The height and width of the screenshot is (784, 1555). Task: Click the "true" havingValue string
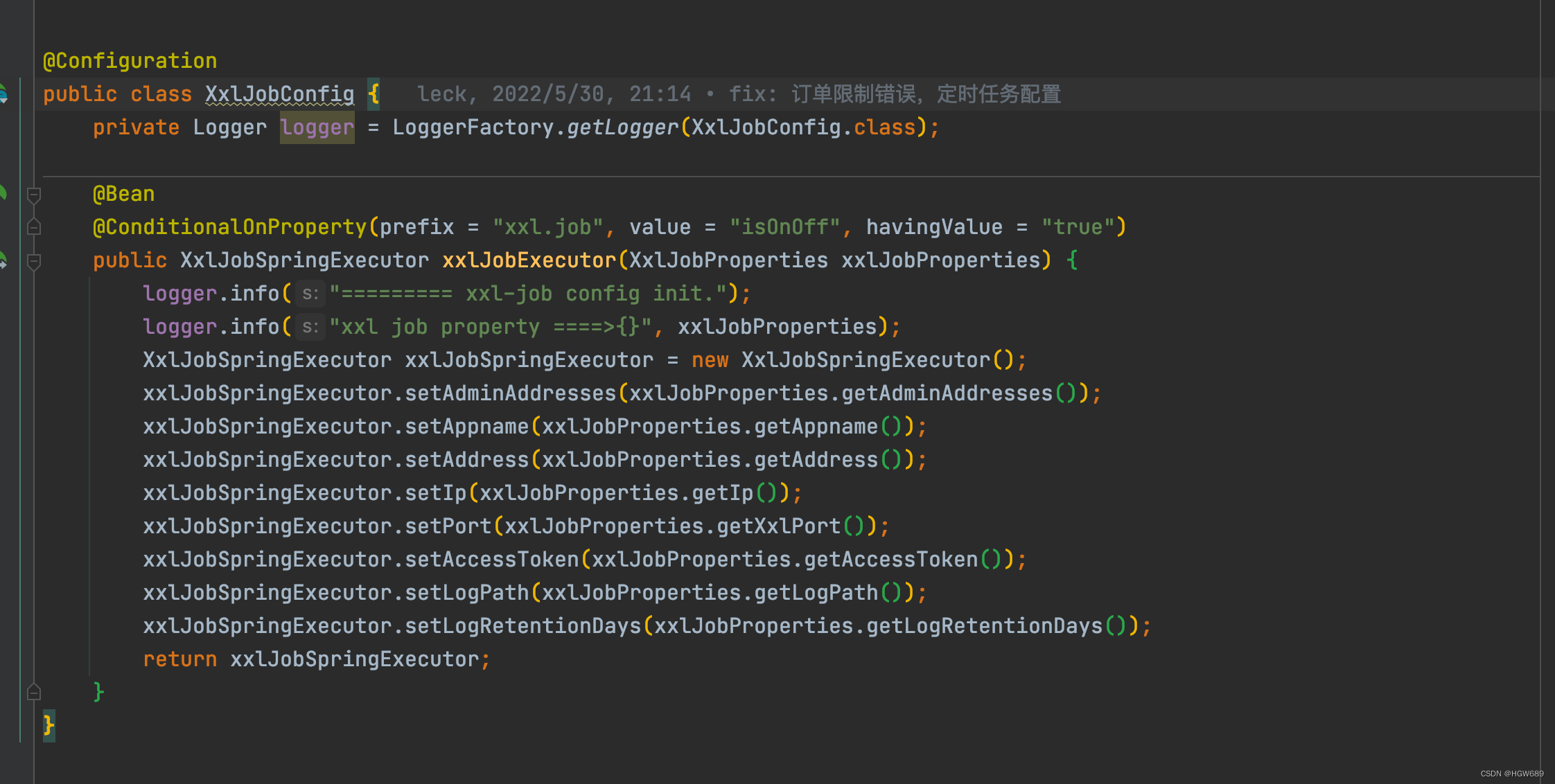point(1078,227)
